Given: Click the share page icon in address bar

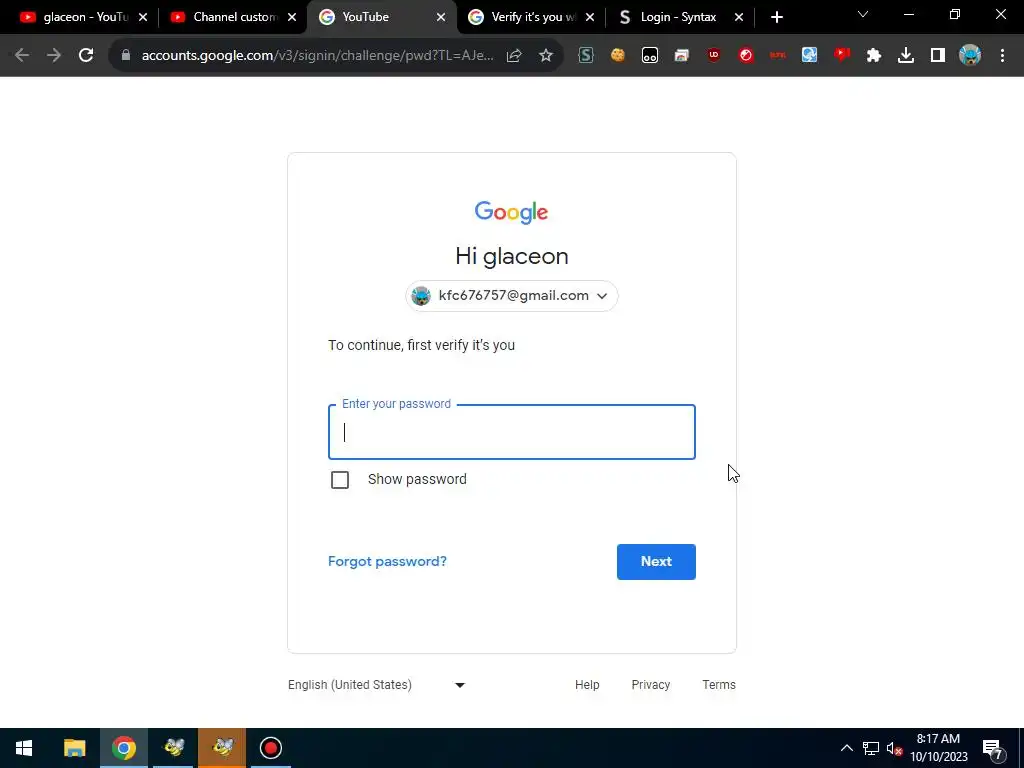Looking at the screenshot, I should pyautogui.click(x=514, y=56).
